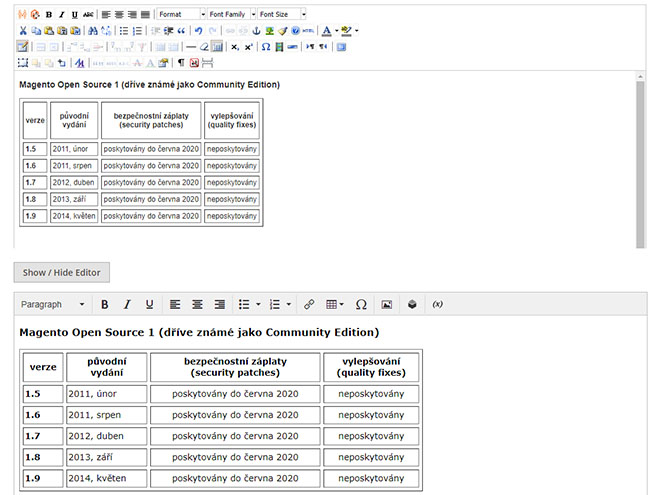Insert a page break in the top editor

[x=208, y=63]
